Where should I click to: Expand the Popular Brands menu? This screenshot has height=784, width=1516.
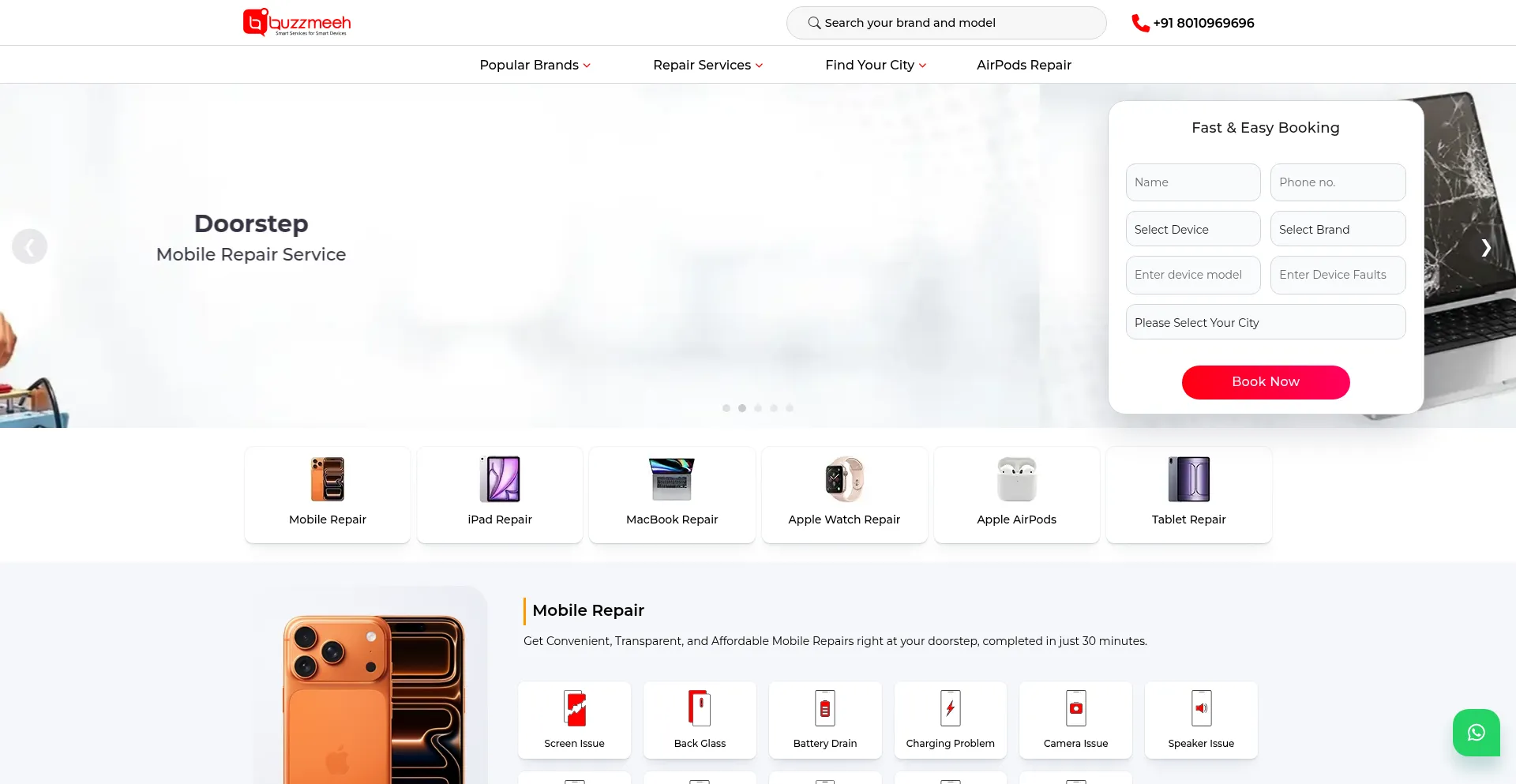coord(535,65)
